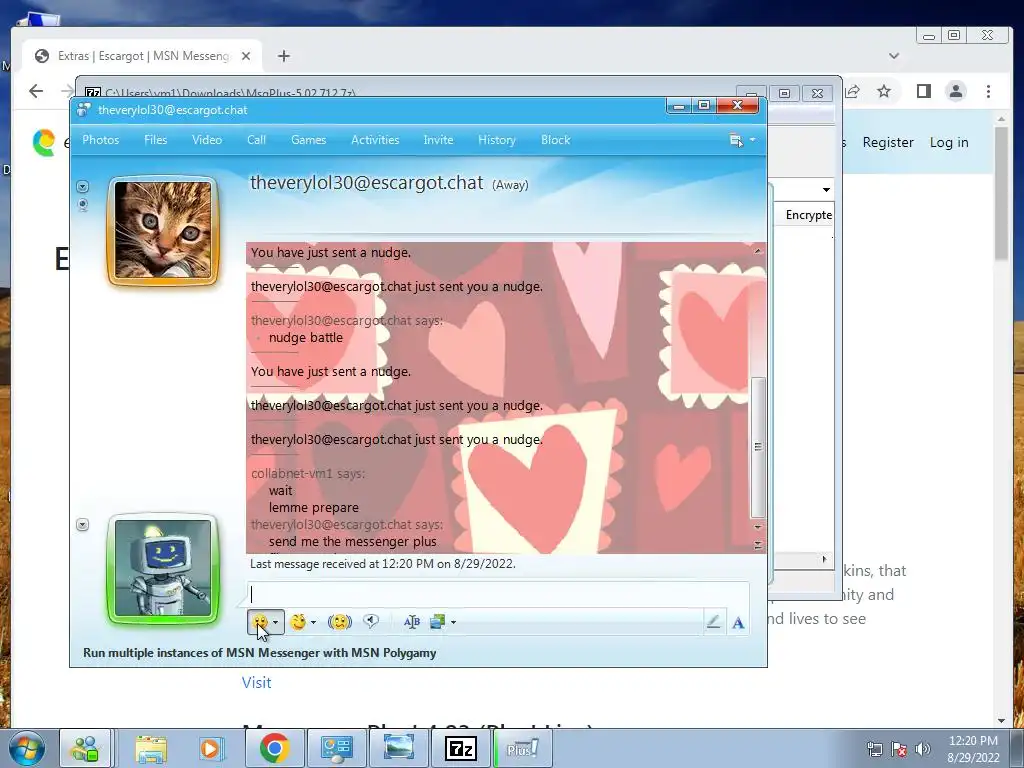
Task: Toggle the handwriting pen mode
Action: [713, 622]
